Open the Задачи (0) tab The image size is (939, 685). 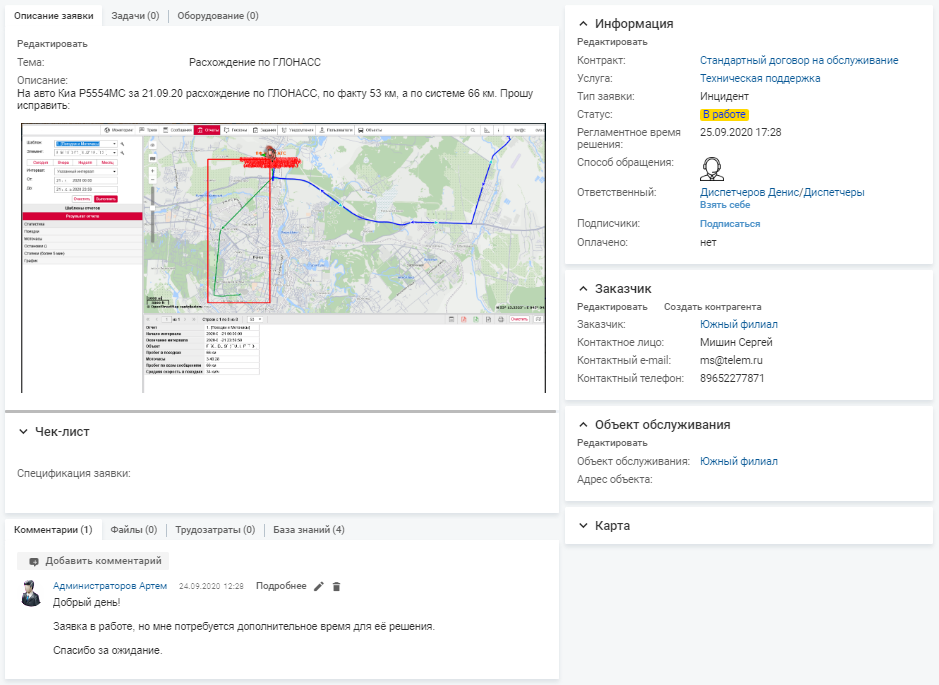(135, 16)
